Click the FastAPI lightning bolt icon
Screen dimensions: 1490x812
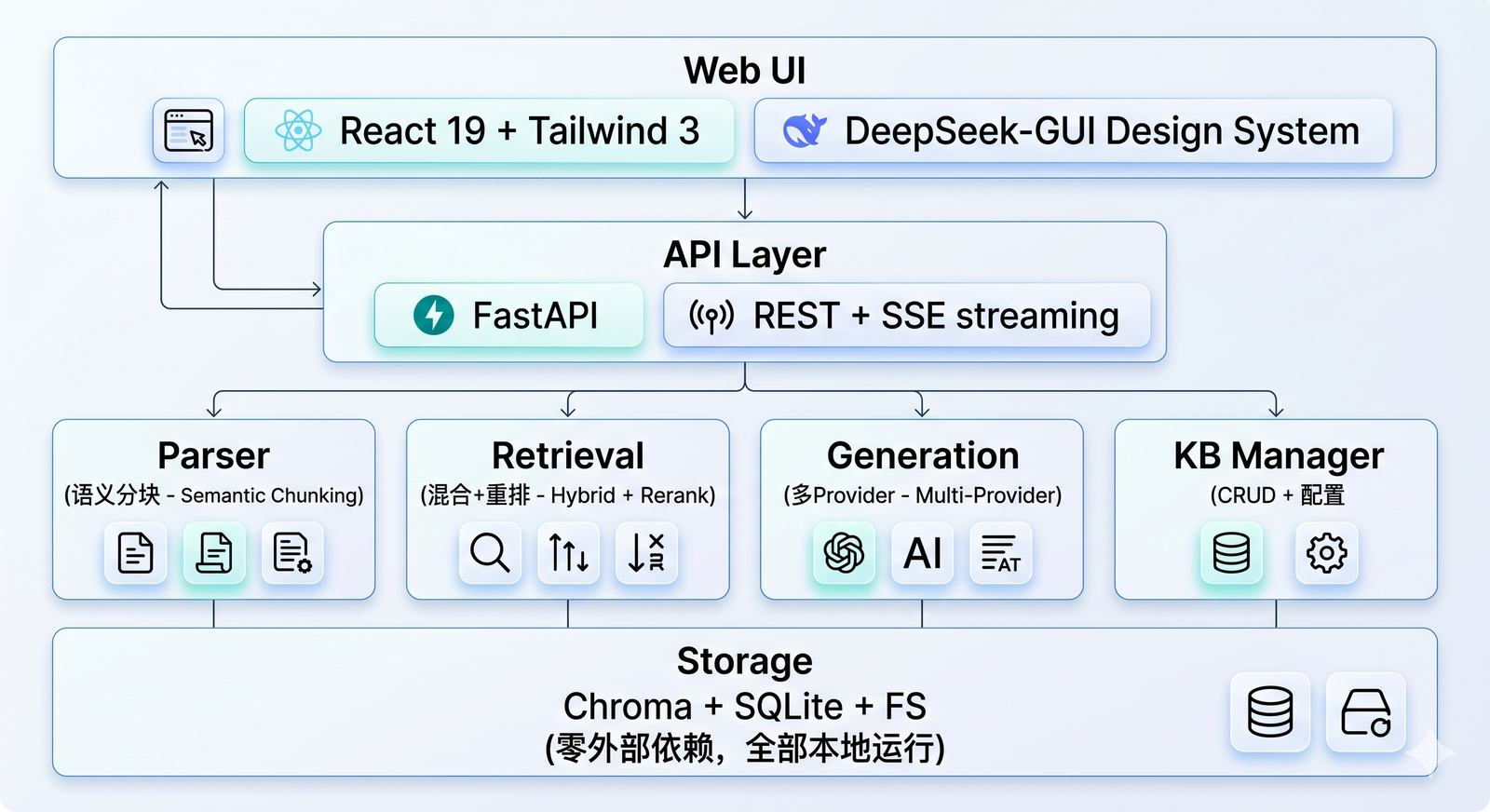pyautogui.click(x=433, y=316)
